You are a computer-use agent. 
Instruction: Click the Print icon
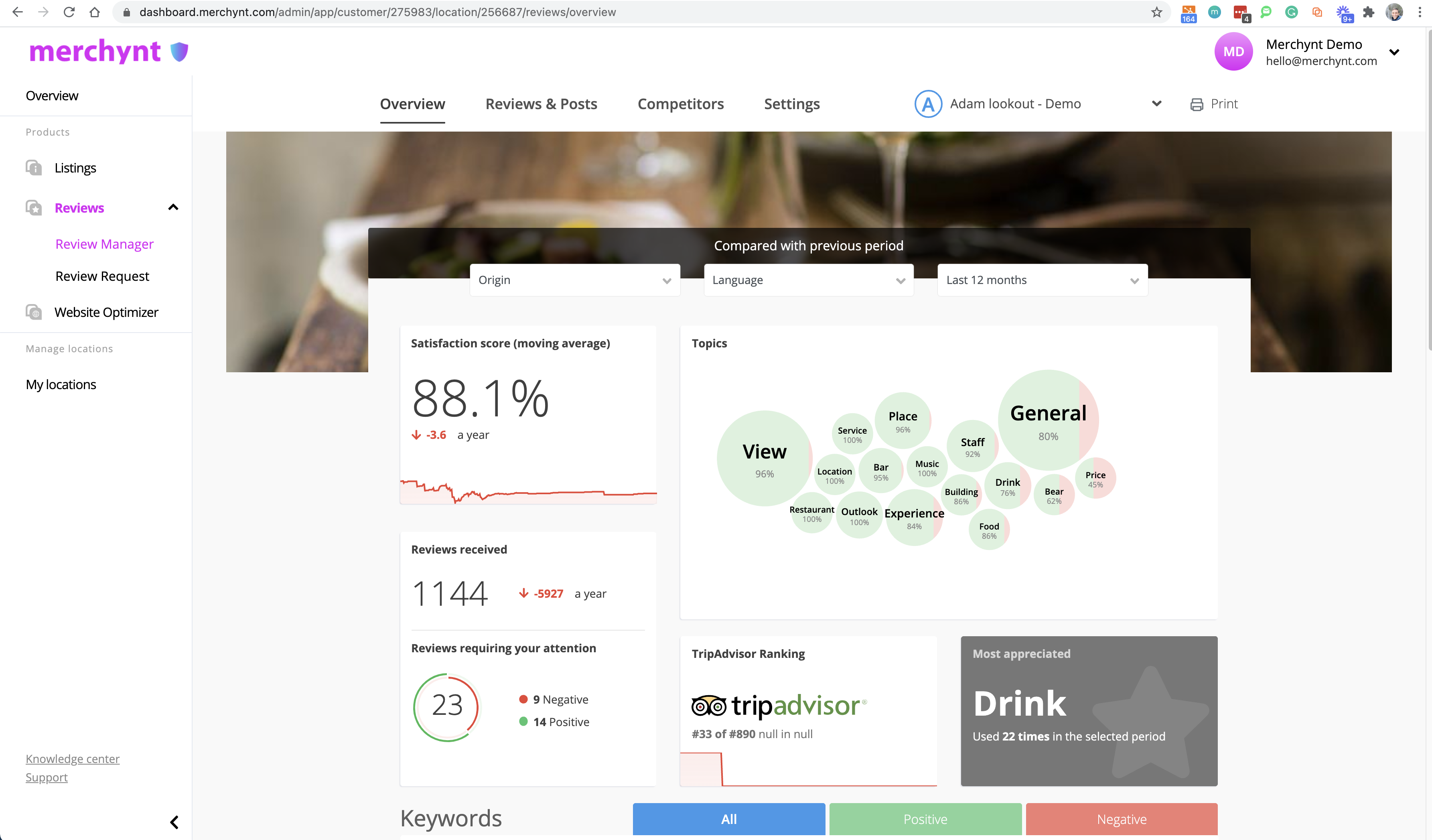(x=1196, y=105)
